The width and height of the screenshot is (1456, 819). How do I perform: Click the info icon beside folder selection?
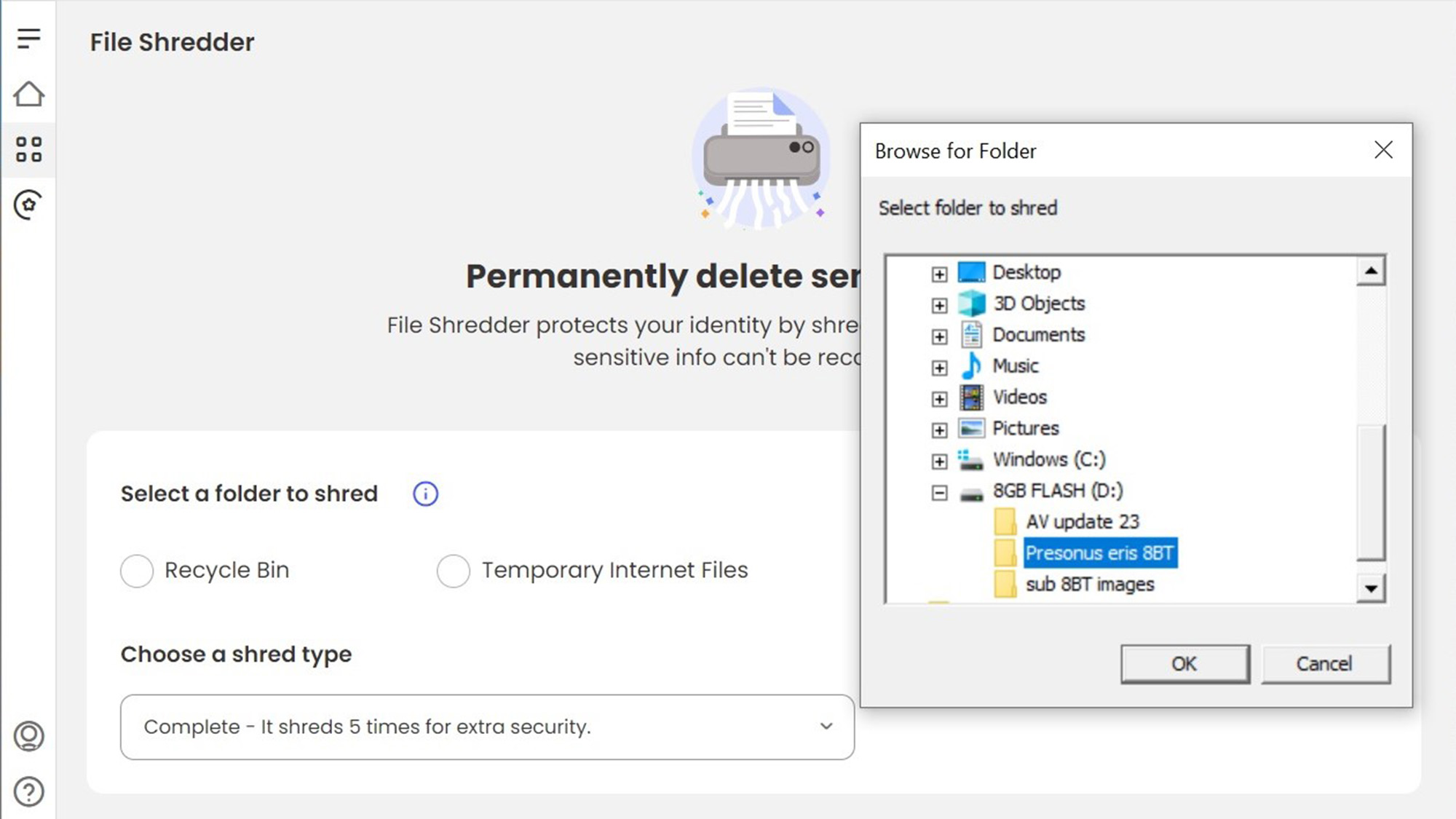[x=425, y=494]
